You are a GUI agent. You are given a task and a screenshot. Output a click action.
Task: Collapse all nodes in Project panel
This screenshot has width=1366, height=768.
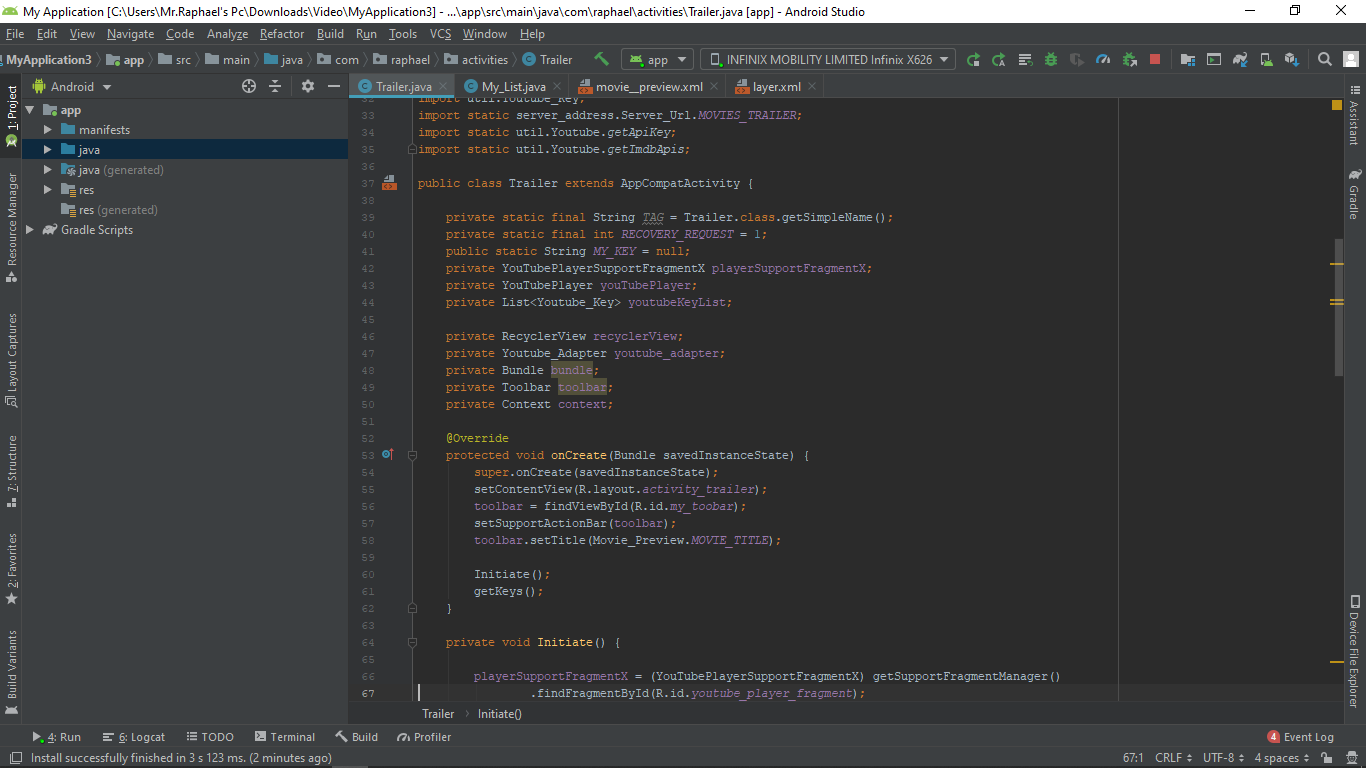[276, 87]
